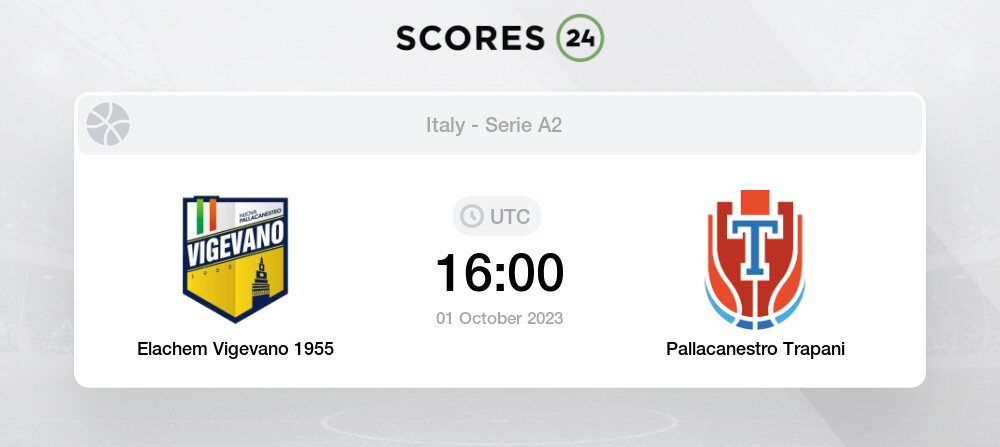Click the Italian flag on Vigevano shield
This screenshot has width=1000, height=447.
(206, 216)
